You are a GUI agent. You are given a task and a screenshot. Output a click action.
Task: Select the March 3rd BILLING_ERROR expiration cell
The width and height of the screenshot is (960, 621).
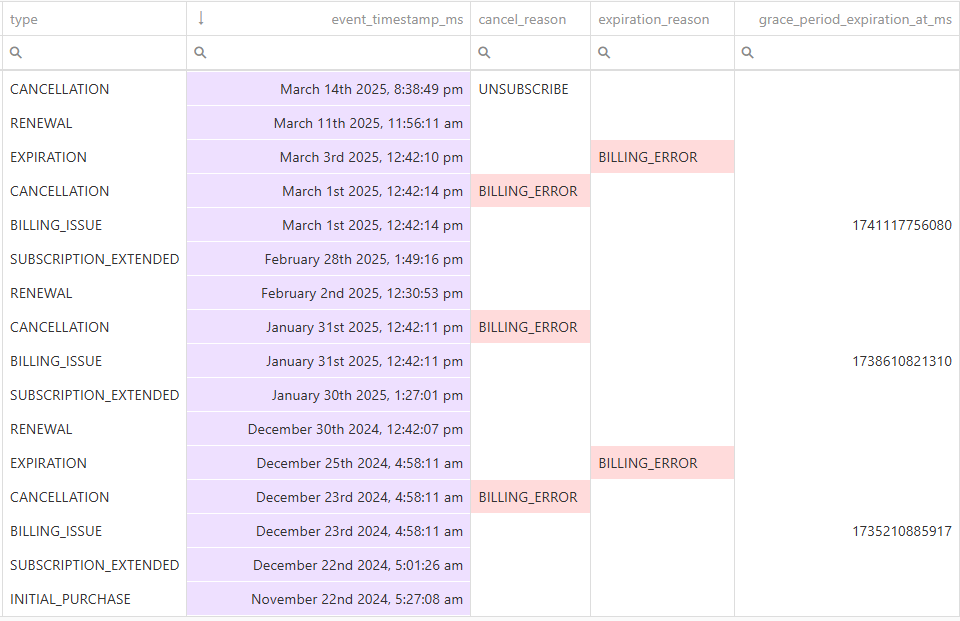coord(662,157)
